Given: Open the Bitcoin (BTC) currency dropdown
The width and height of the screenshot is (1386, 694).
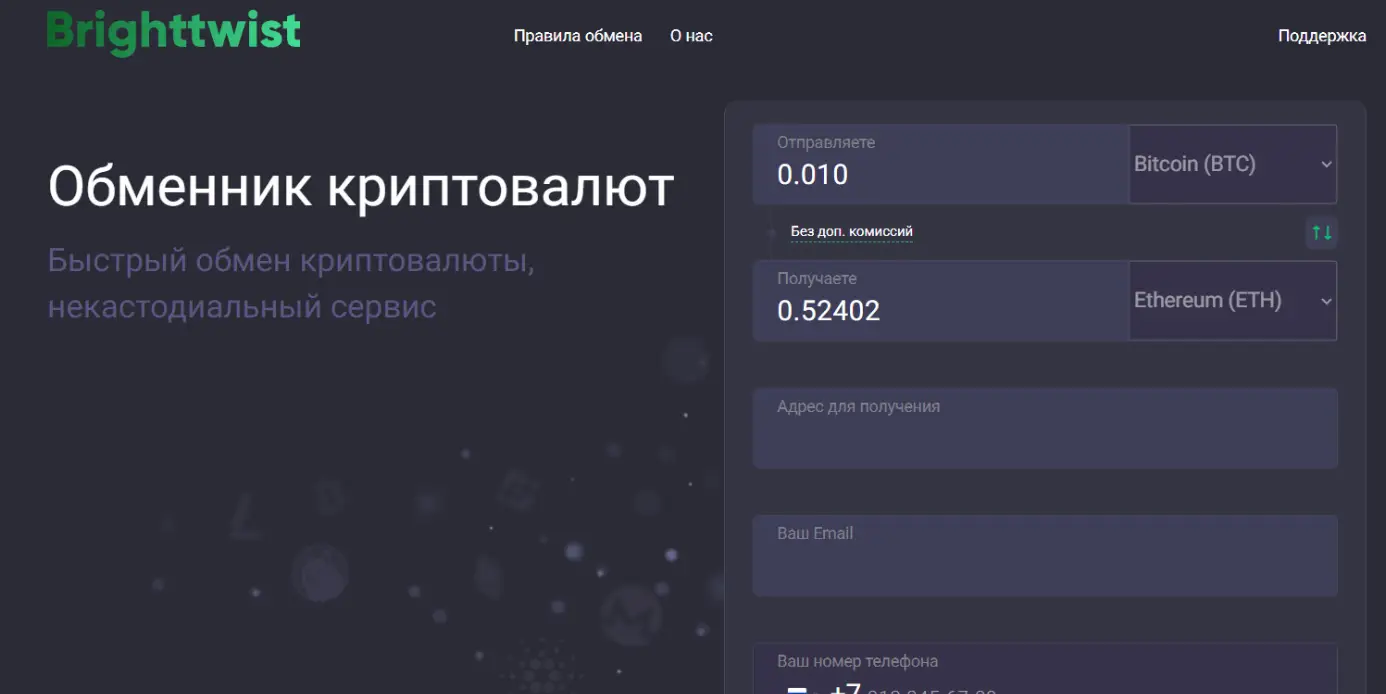Looking at the screenshot, I should pyautogui.click(x=1232, y=164).
